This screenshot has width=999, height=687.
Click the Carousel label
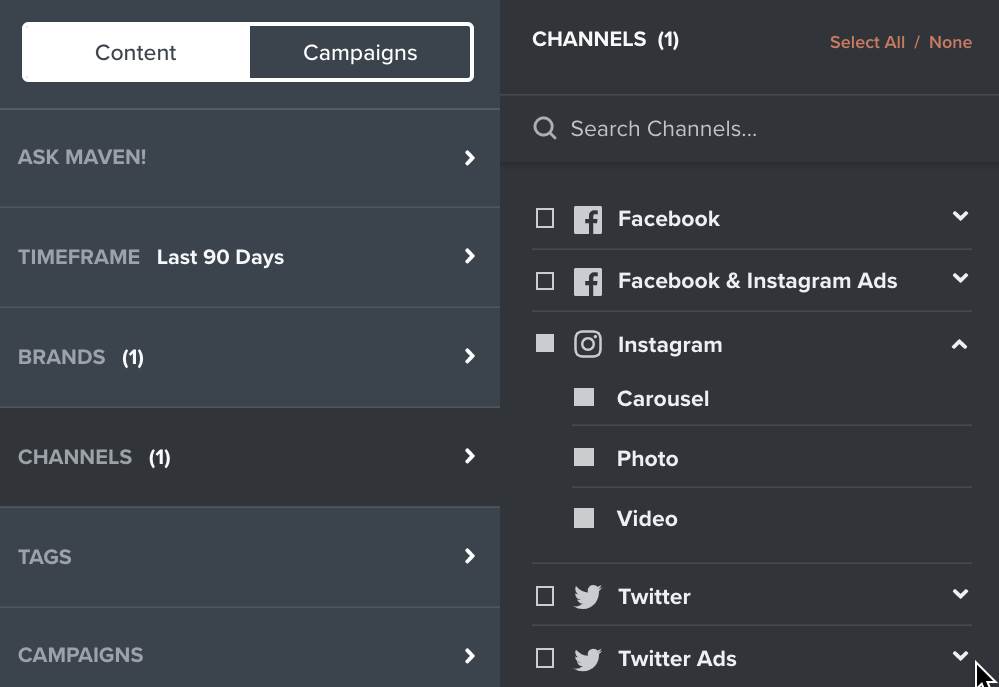[x=663, y=398]
